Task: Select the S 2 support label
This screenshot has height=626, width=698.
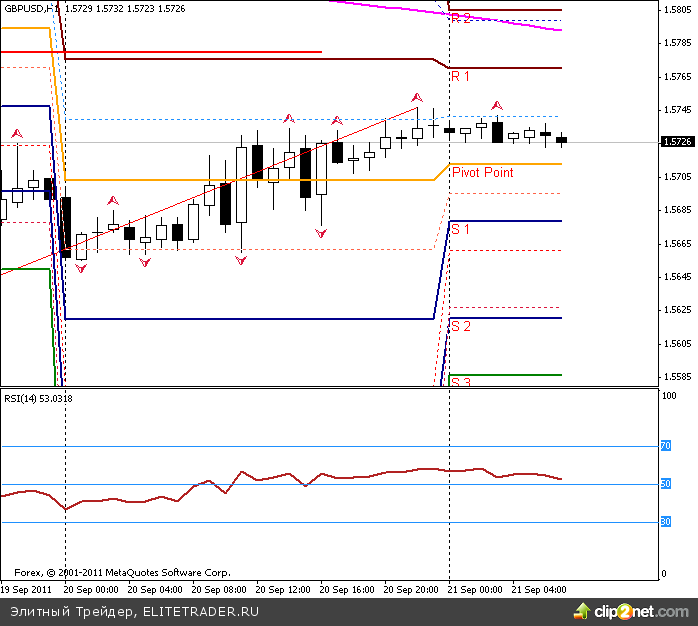Action: 460,326
